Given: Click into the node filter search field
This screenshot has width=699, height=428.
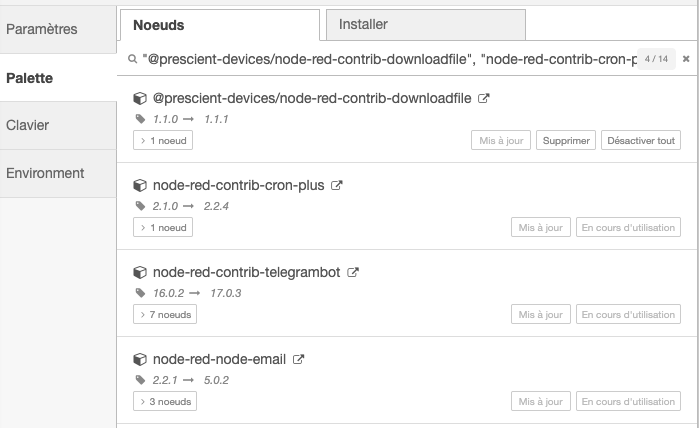Looking at the screenshot, I should click(x=389, y=59).
